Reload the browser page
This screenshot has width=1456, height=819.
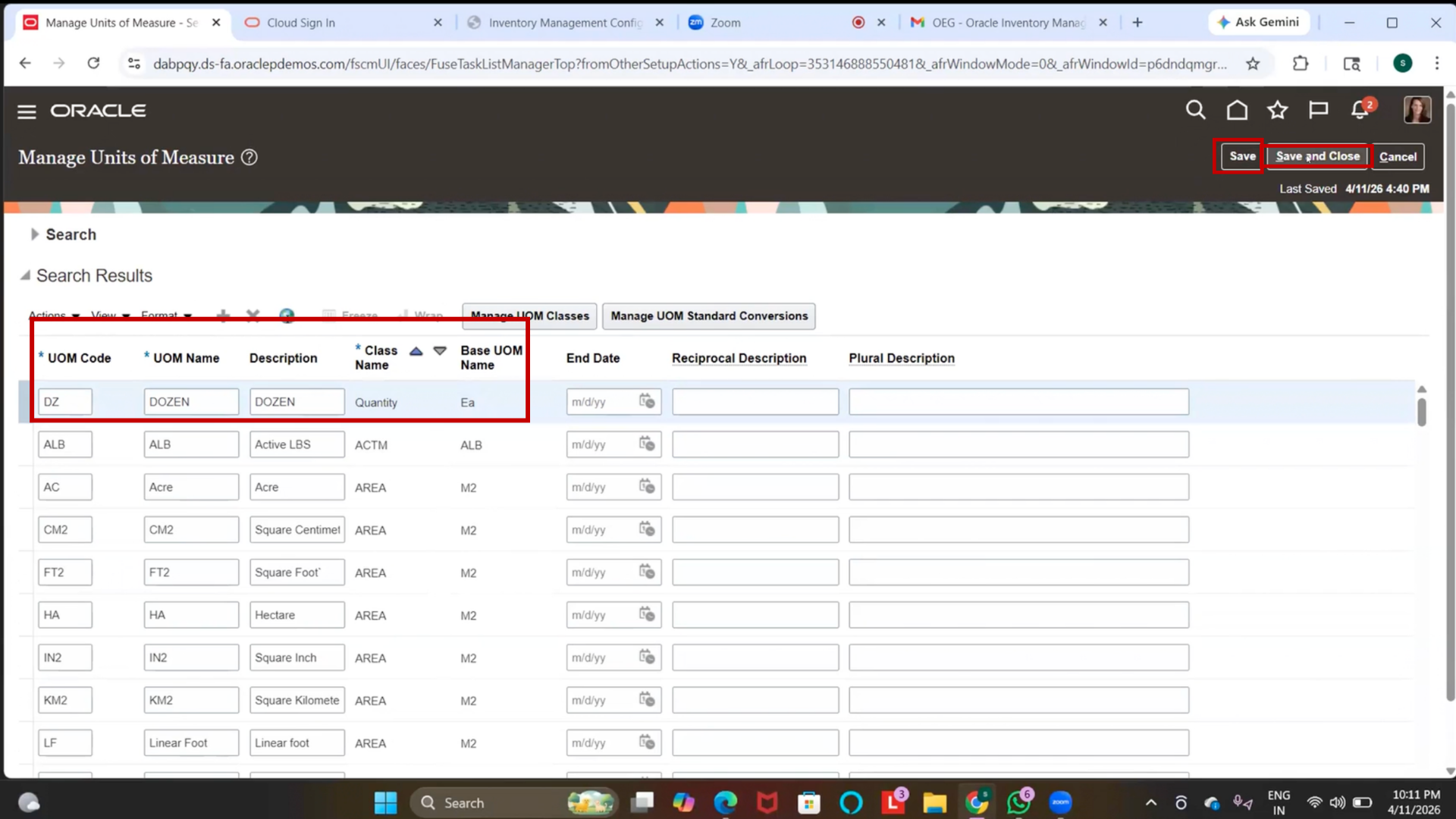[x=93, y=64]
